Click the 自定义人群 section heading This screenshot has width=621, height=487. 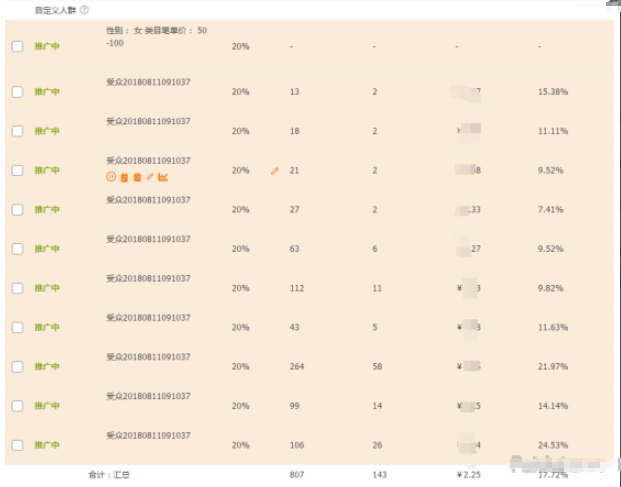point(54,9)
